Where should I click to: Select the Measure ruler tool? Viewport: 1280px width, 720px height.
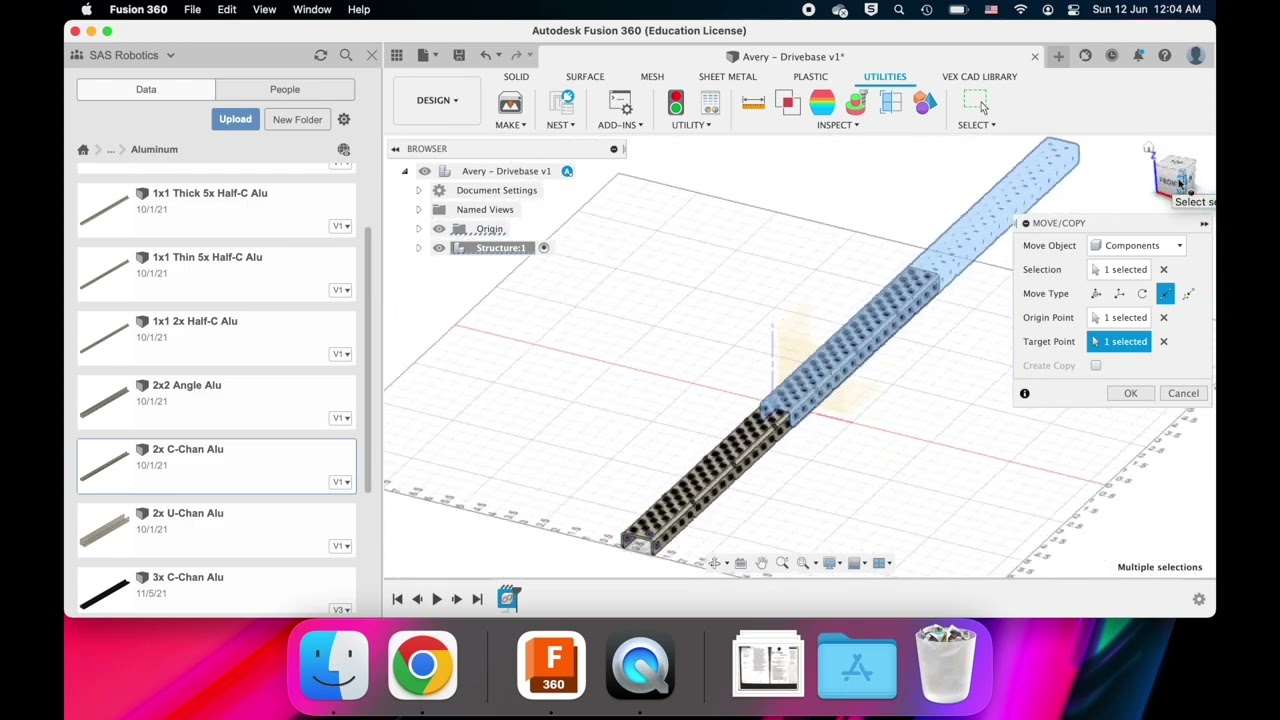[753, 102]
